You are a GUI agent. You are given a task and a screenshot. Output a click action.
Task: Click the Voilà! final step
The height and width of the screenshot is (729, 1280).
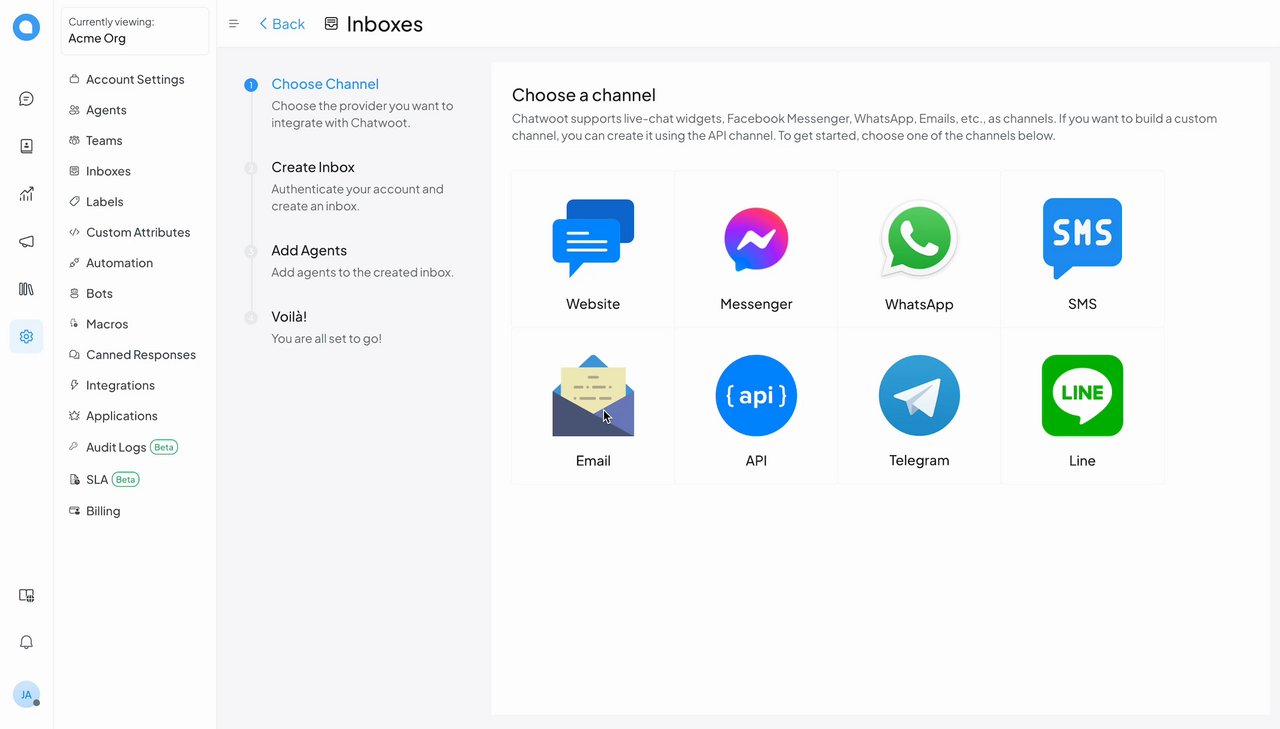[289, 316]
